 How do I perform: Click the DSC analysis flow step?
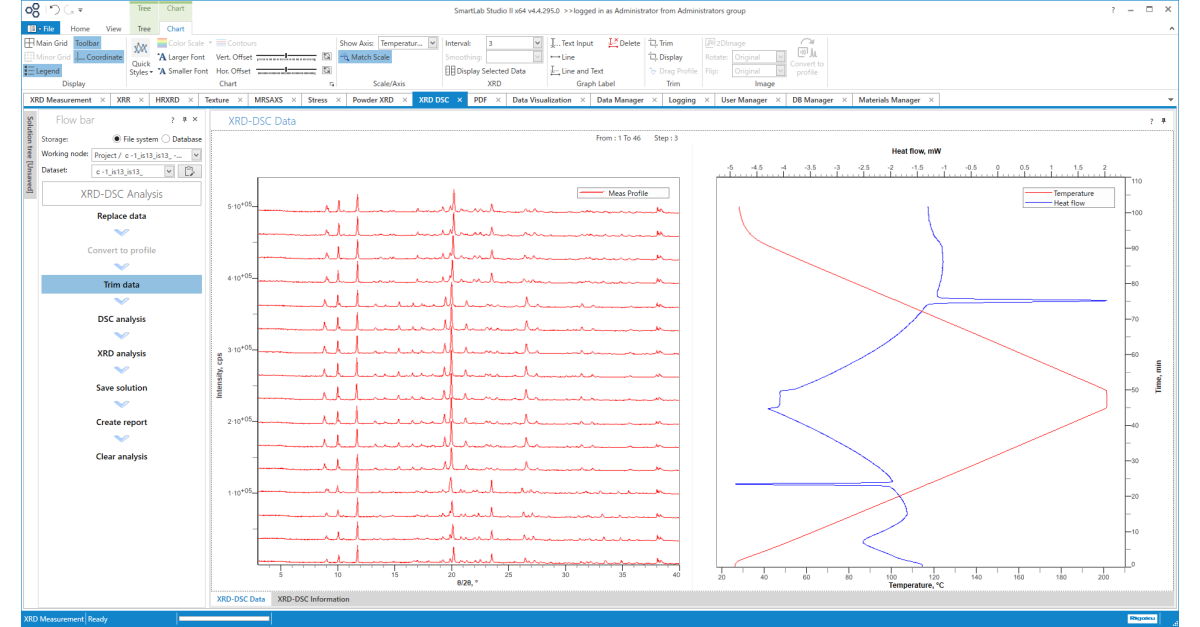(121, 319)
